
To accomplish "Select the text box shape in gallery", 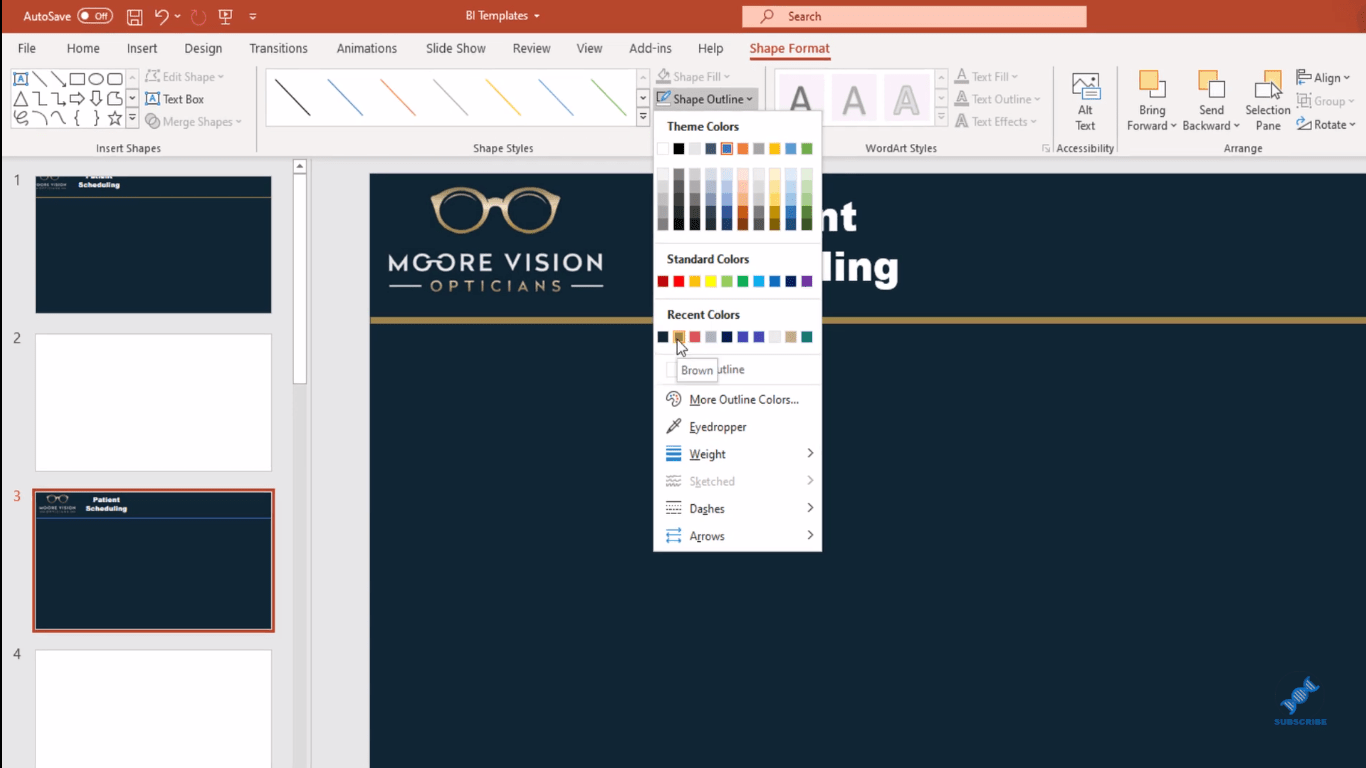I will [x=20, y=79].
